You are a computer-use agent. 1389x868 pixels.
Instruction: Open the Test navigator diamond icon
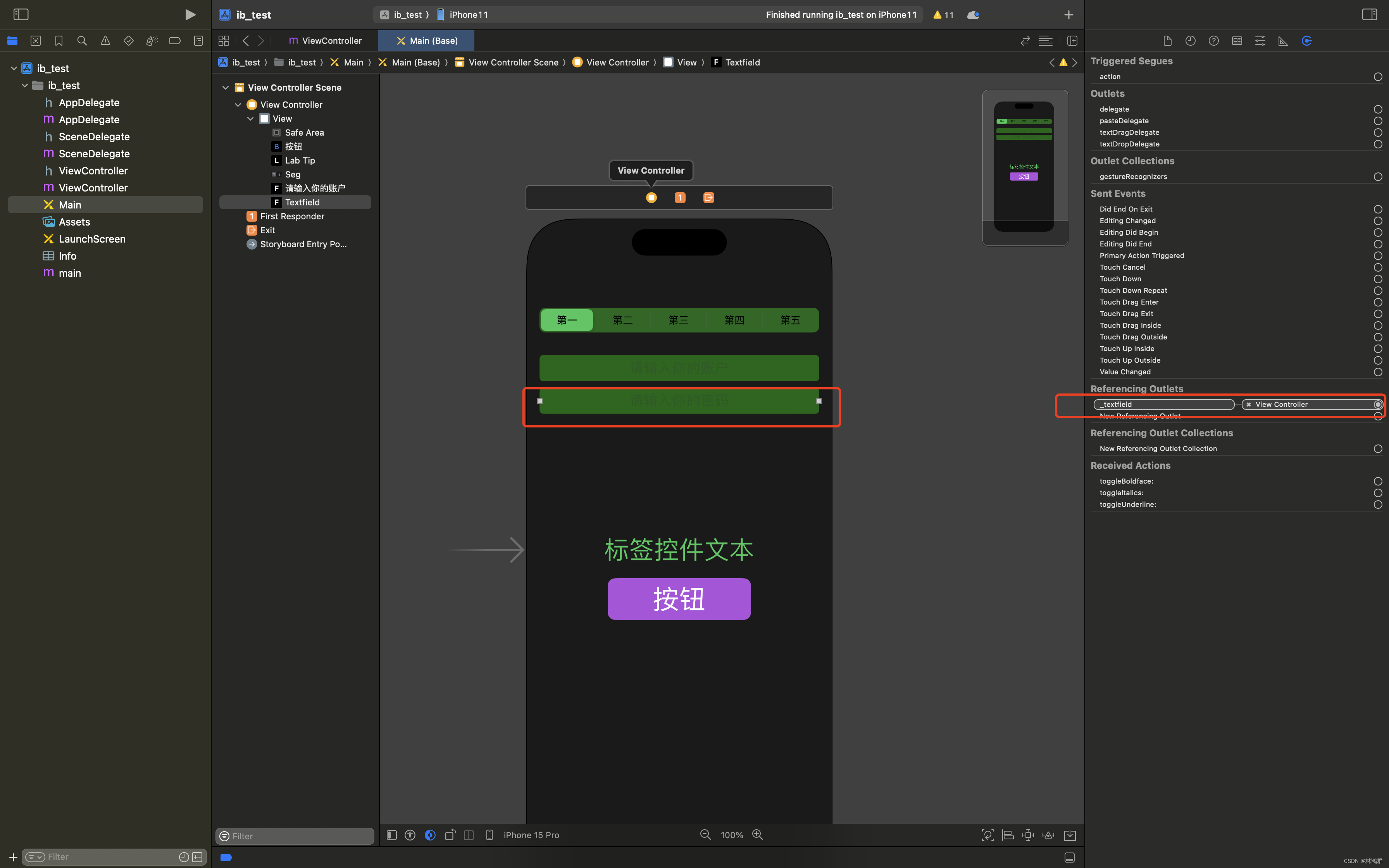tap(129, 41)
